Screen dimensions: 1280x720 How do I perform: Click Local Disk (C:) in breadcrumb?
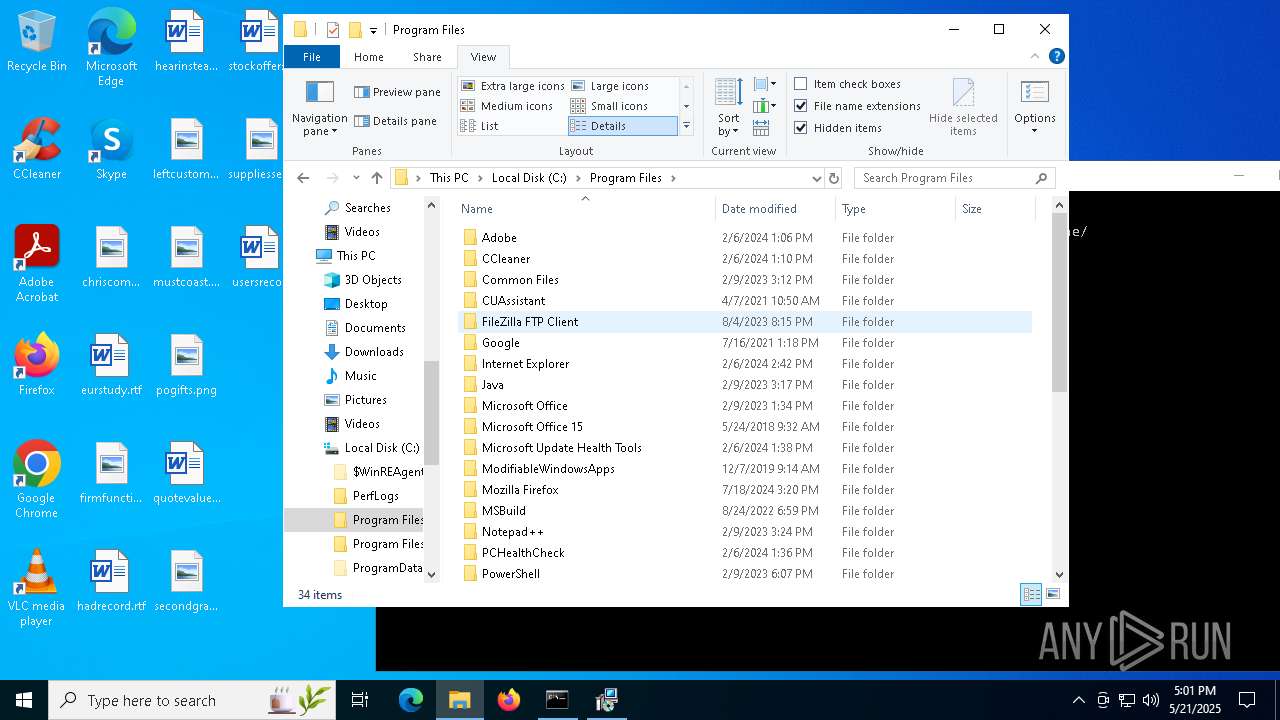point(529,178)
